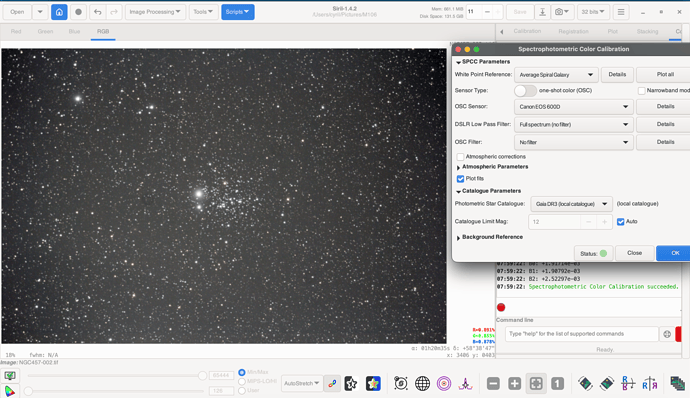This screenshot has height=398, width=690.
Task: Show the celestial grid globe icon
Action: click(422, 383)
